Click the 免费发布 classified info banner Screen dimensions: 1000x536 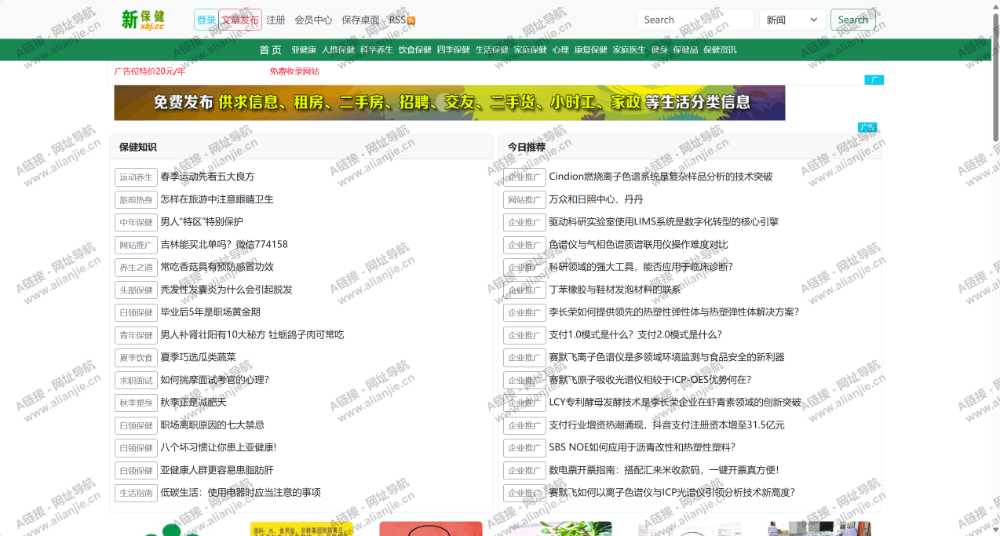point(450,103)
